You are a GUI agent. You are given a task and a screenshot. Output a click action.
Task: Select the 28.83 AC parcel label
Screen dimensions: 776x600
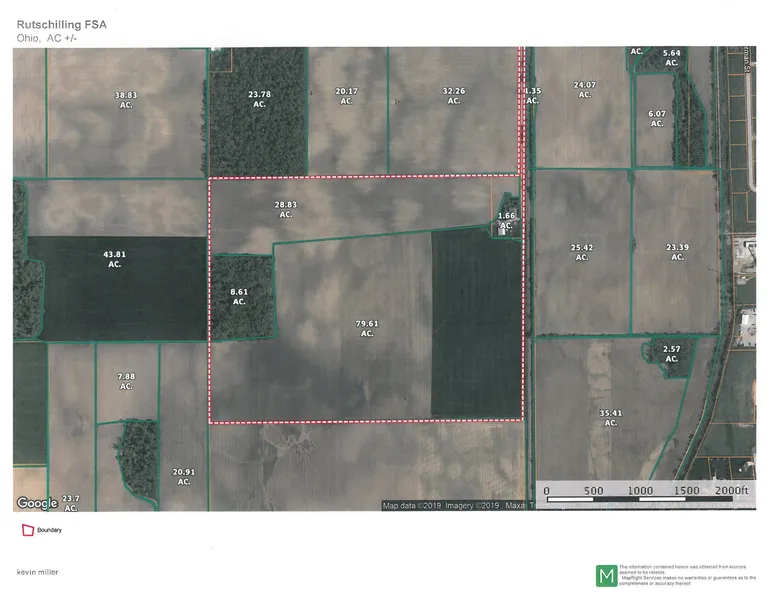(x=286, y=209)
